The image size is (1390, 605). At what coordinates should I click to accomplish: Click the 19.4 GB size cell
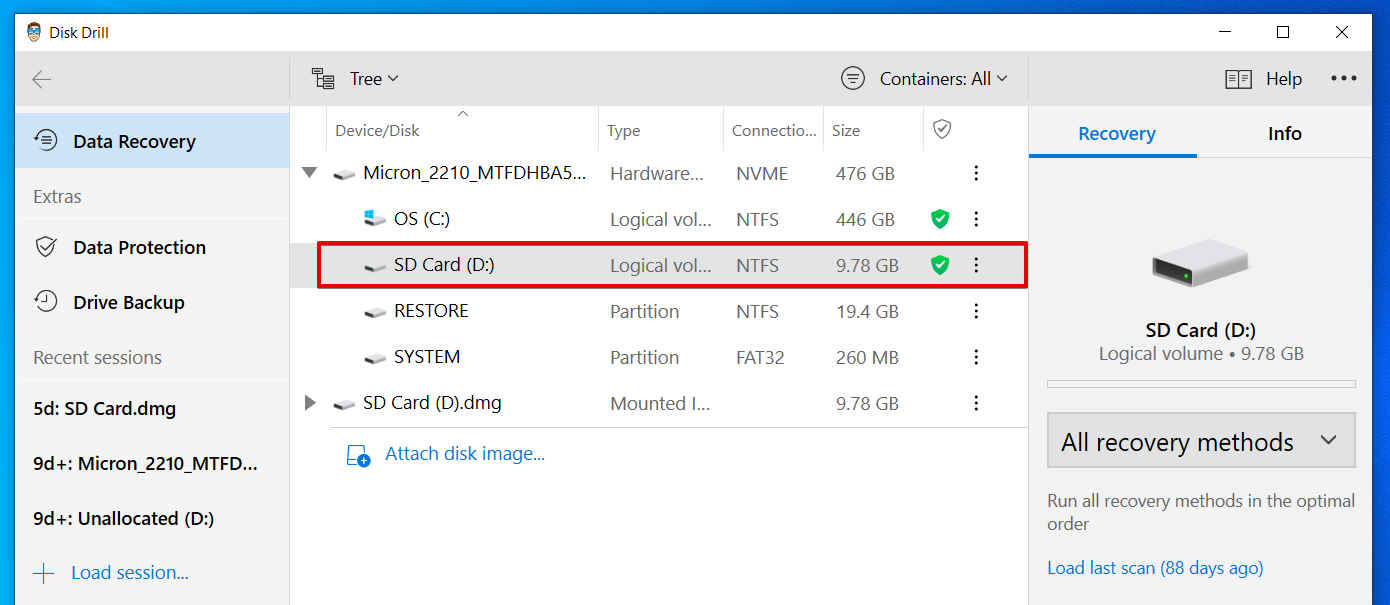(x=867, y=312)
